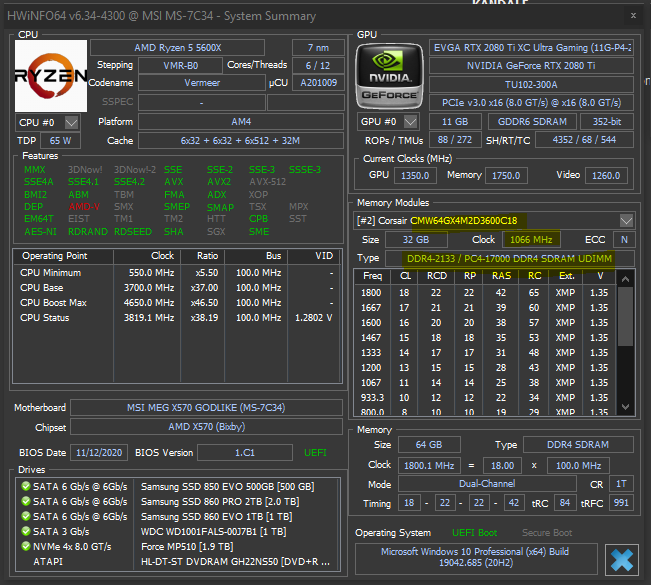Close the System Summary window title bar X
651x585 pixels.
pos(633,15)
